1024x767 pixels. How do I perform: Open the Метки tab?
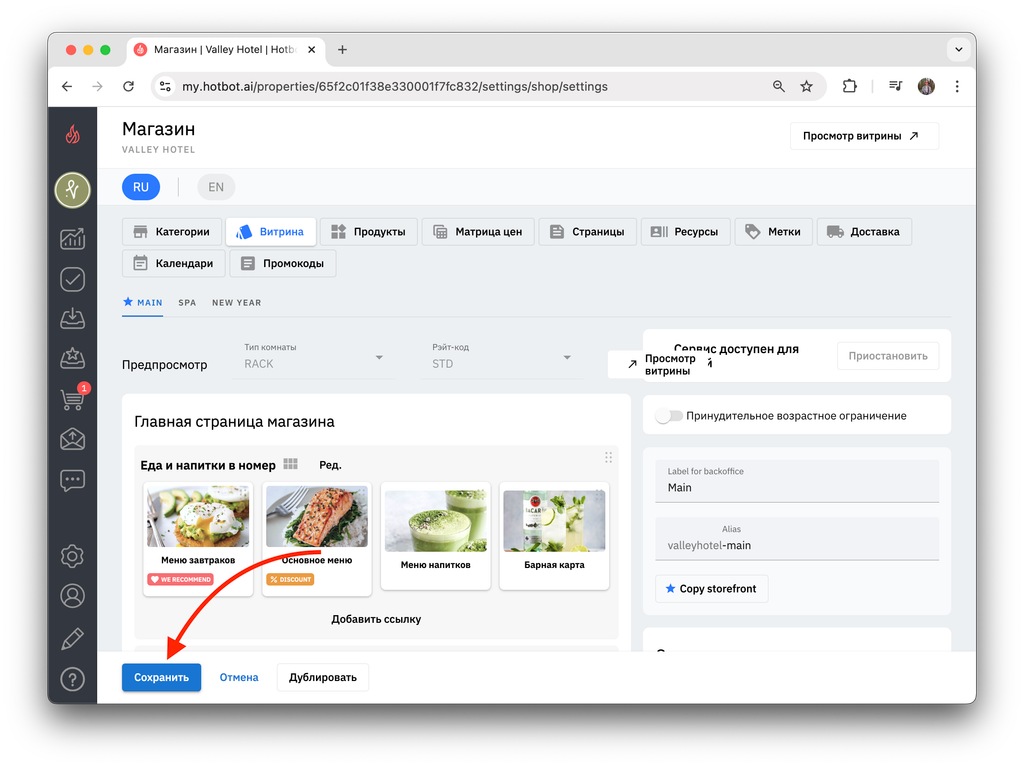773,231
